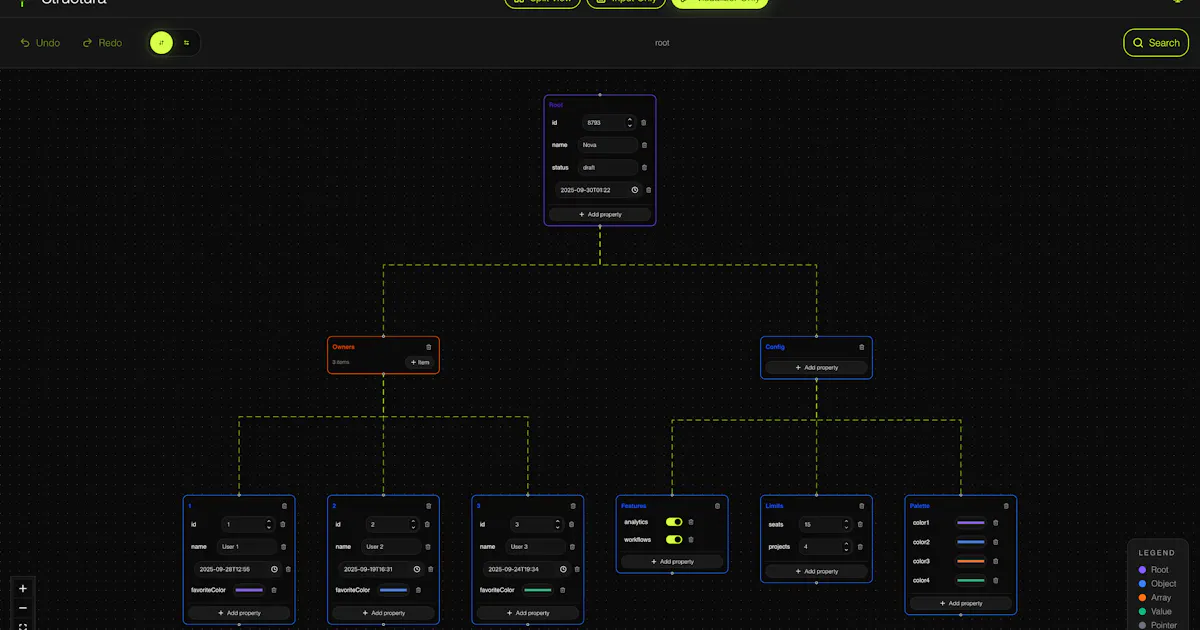Add an Item to the Owners array
1200x630 pixels.
click(420, 362)
